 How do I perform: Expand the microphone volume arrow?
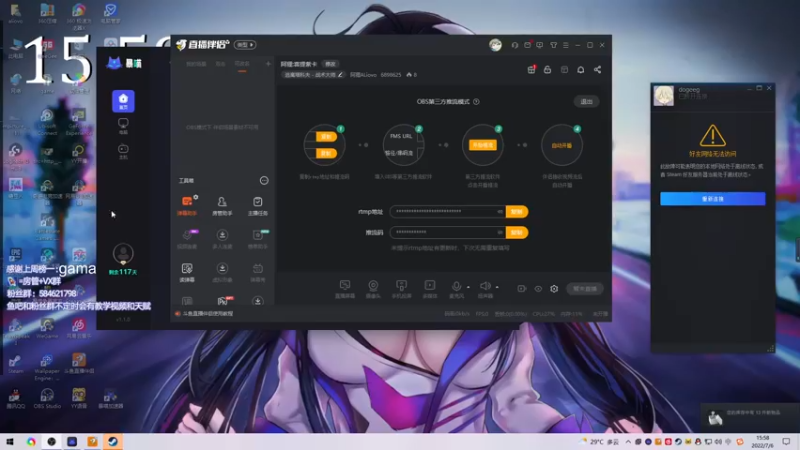click(468, 287)
